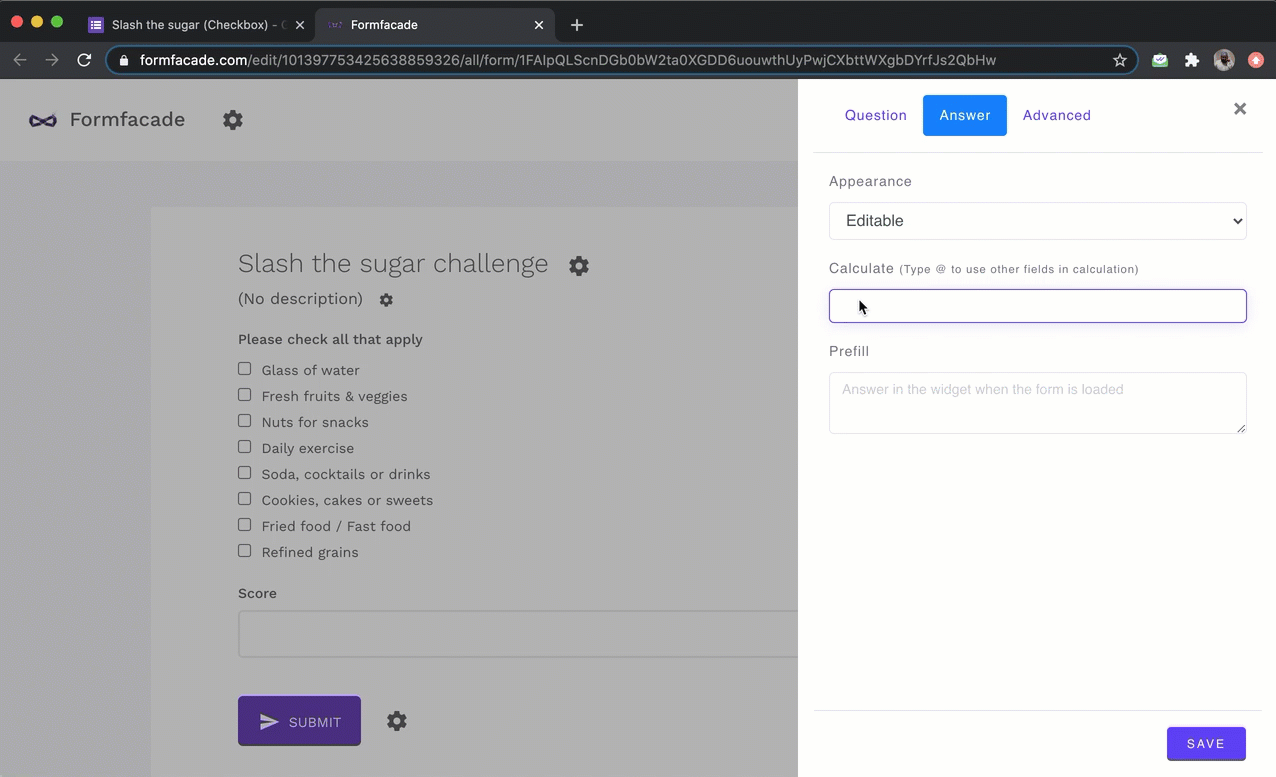The height and width of the screenshot is (777, 1276).
Task: Open gear settings next to Submit button
Action: (x=397, y=721)
